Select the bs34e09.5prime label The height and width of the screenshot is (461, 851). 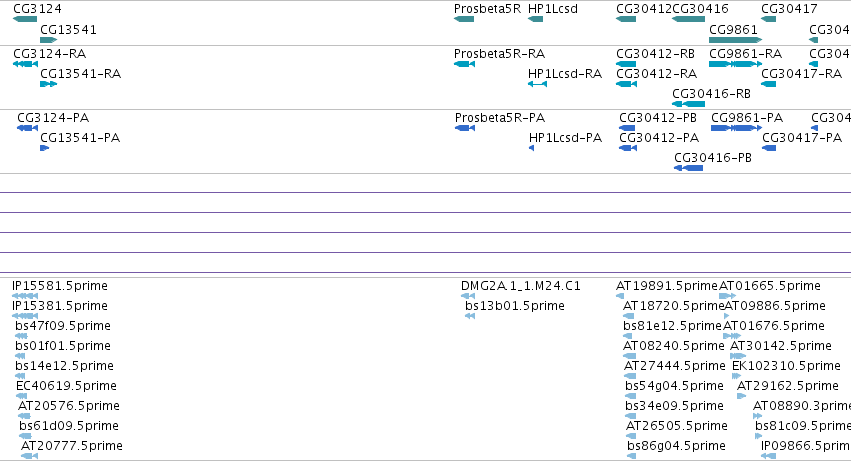point(675,406)
